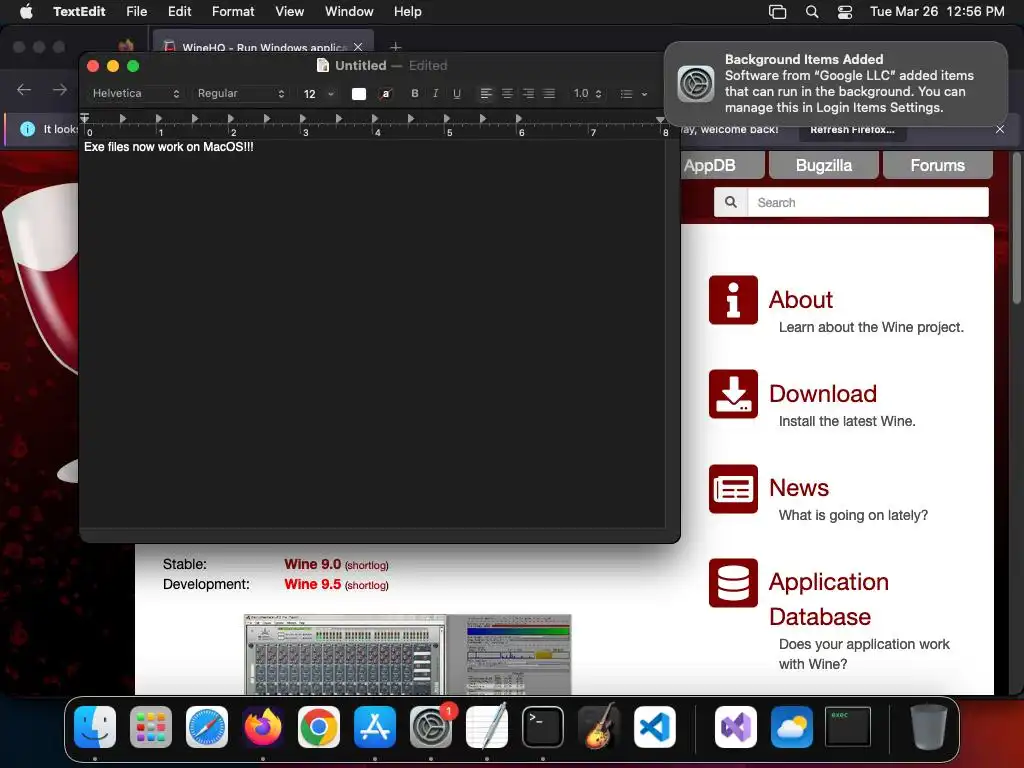This screenshot has height=768, width=1024.
Task: Open the TextEdit menu
Action: [79, 11]
